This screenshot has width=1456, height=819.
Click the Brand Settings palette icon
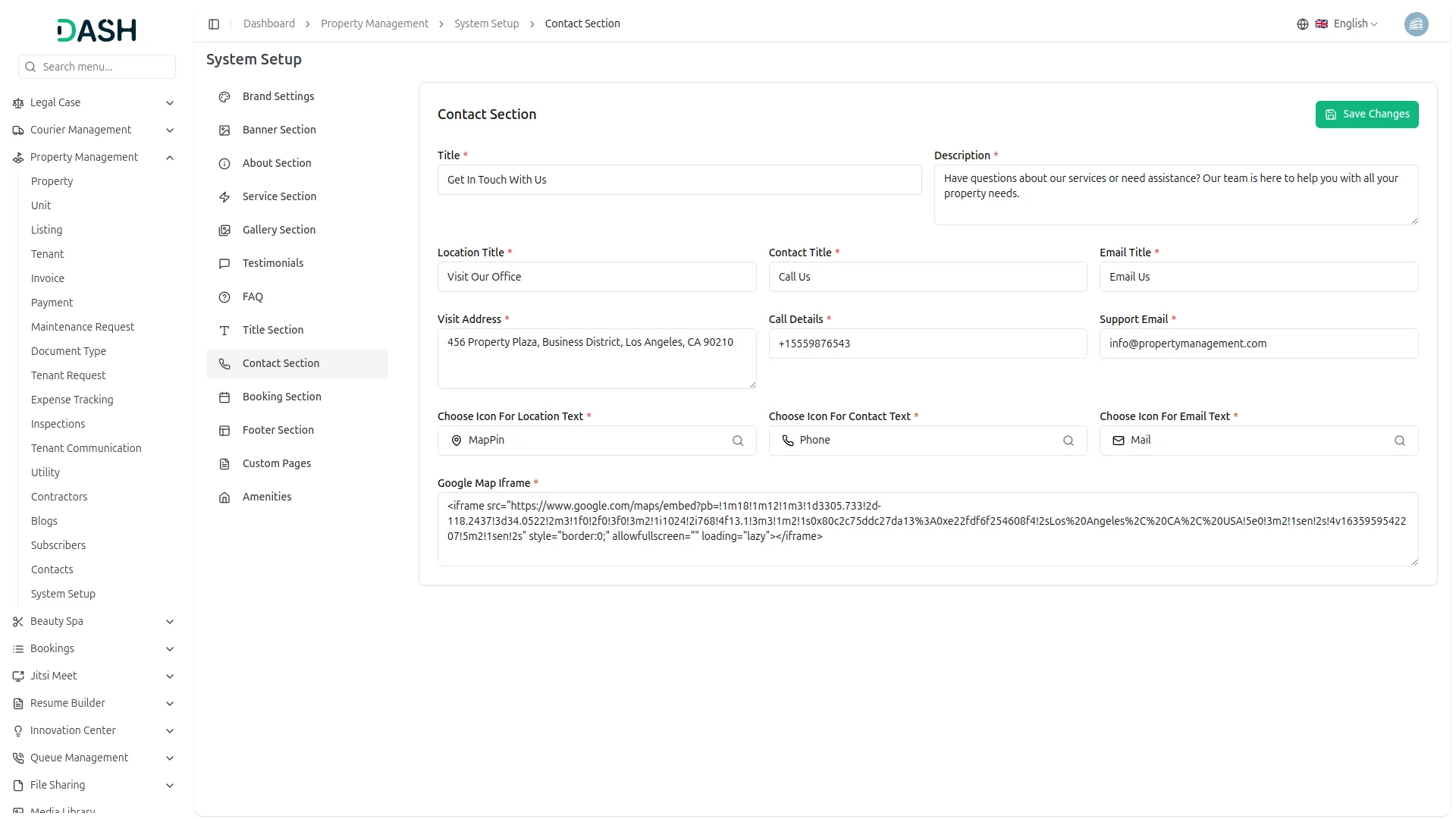click(x=224, y=97)
